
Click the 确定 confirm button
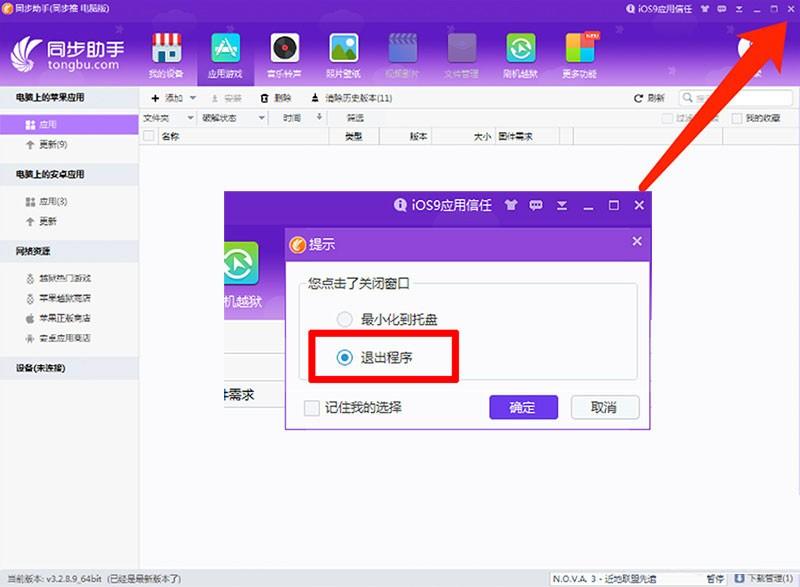click(522, 407)
